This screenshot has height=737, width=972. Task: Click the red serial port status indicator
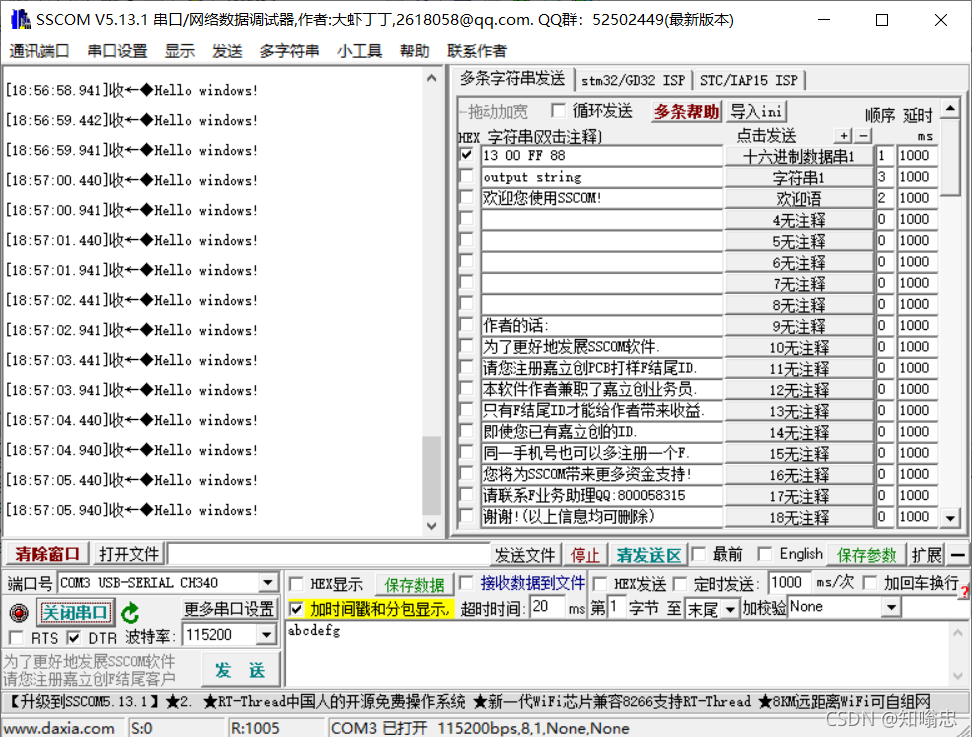pos(18,611)
